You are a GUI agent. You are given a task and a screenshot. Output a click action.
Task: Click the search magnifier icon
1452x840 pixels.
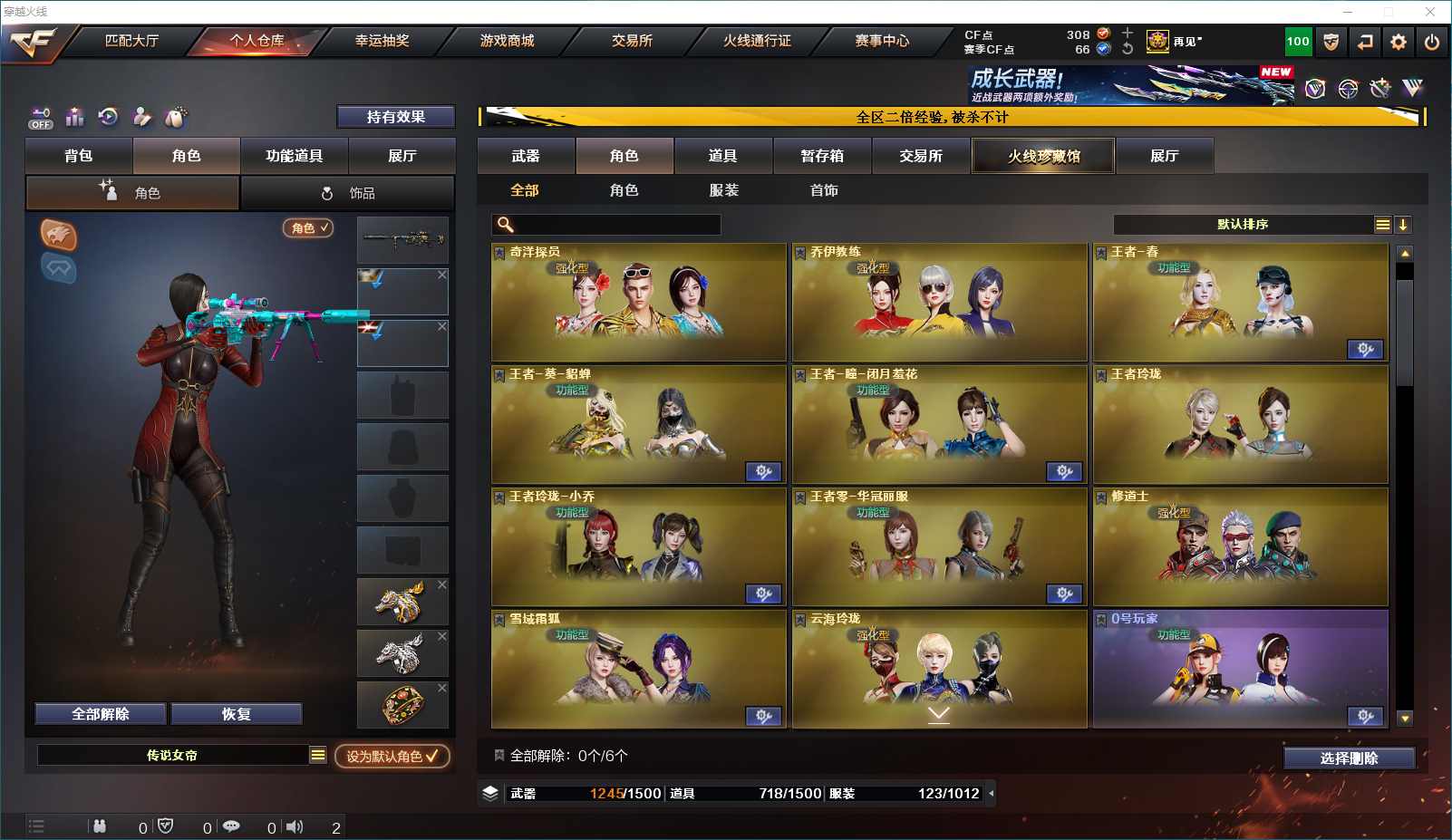506,225
